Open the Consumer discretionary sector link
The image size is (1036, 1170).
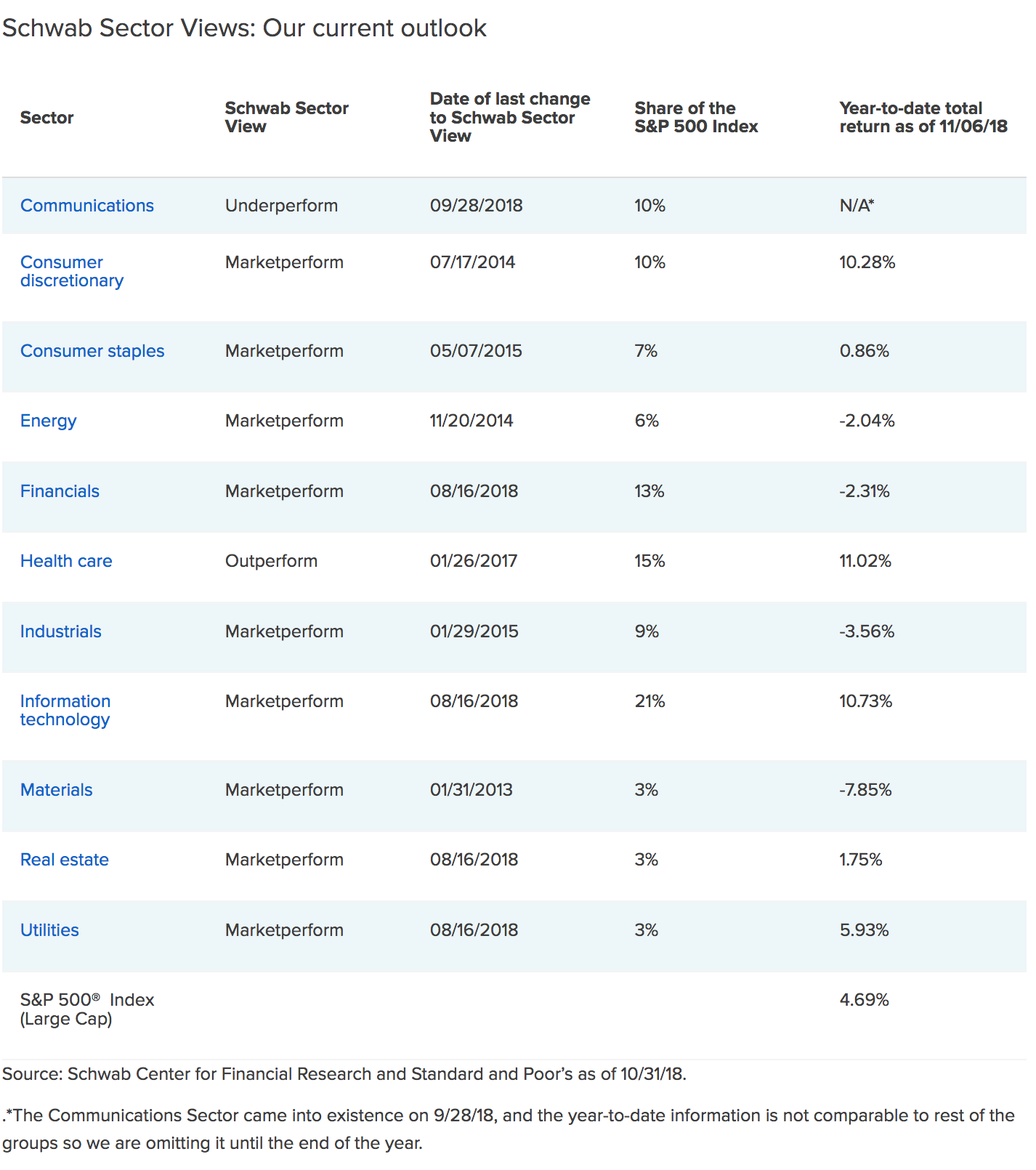tap(71, 271)
